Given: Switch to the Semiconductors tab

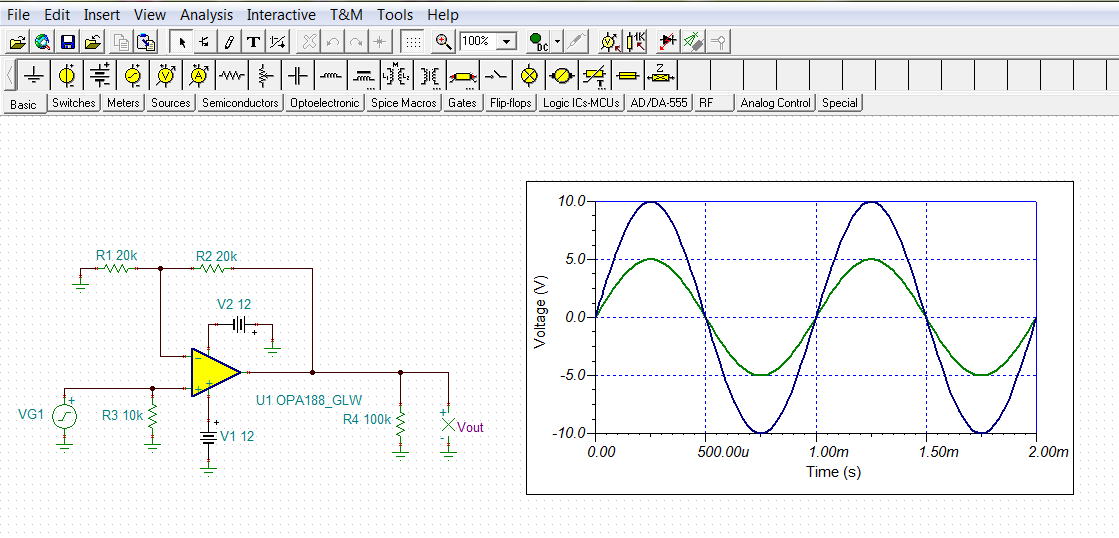Looking at the screenshot, I should 240,103.
